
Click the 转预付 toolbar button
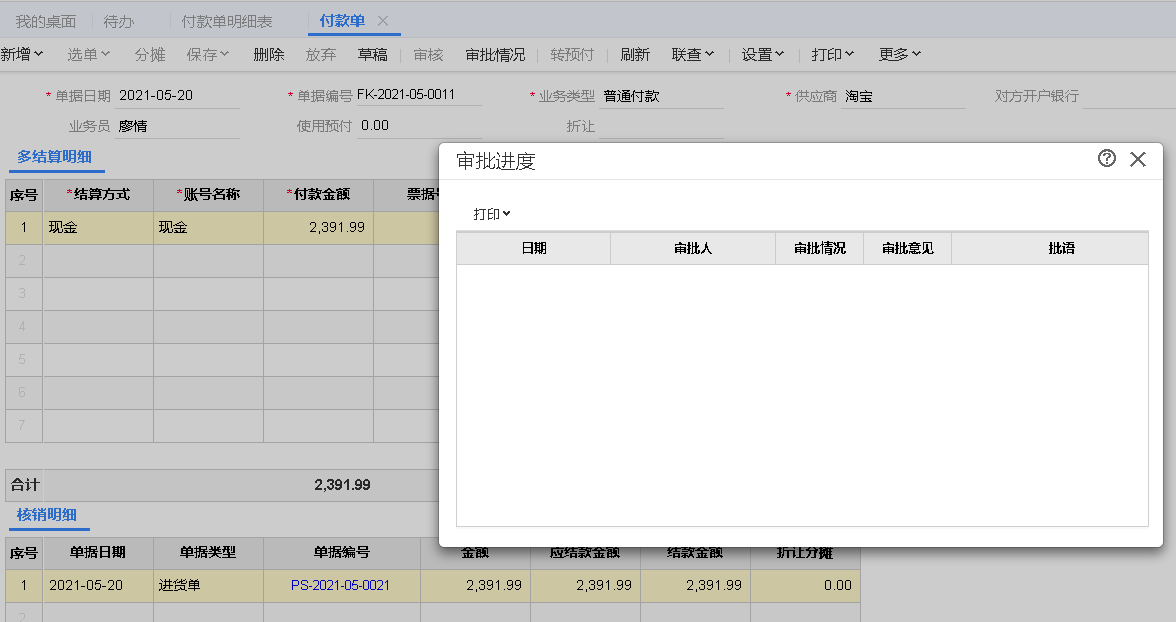pyautogui.click(x=572, y=54)
